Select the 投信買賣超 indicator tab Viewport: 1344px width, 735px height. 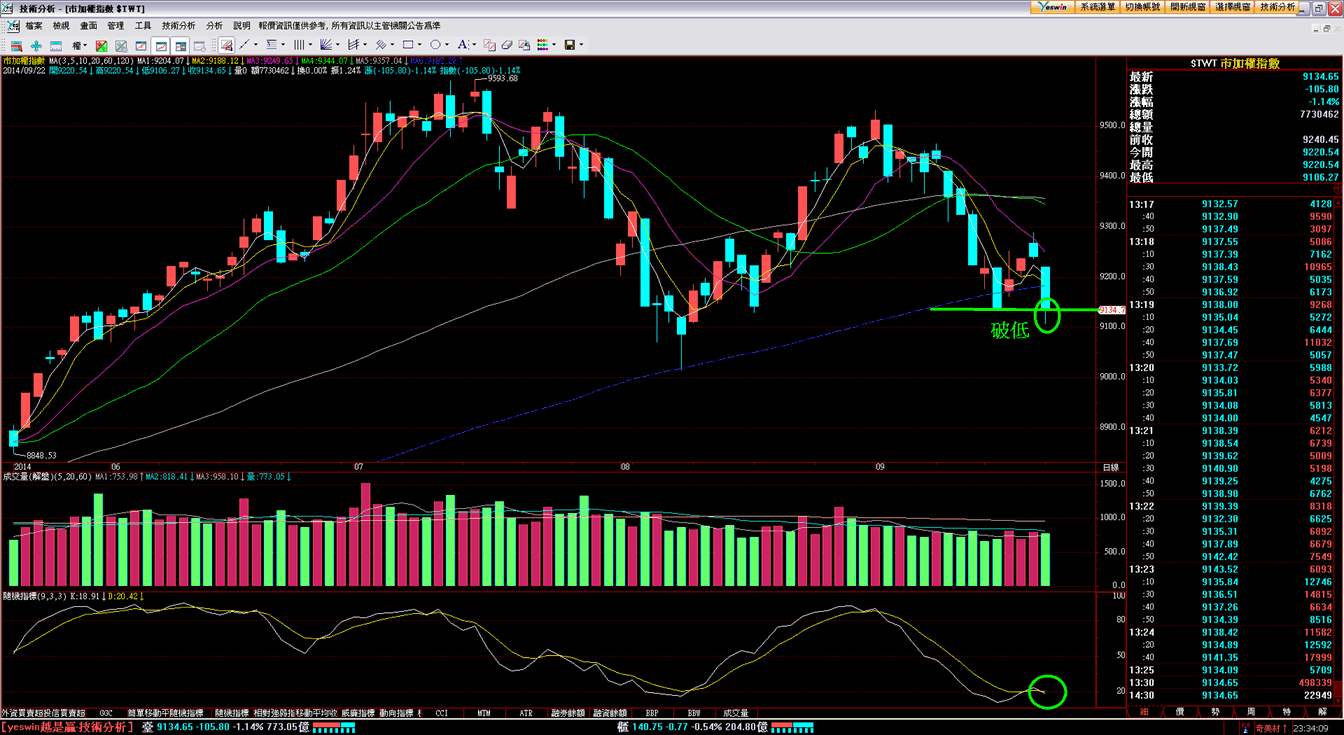pyautogui.click(x=65, y=713)
